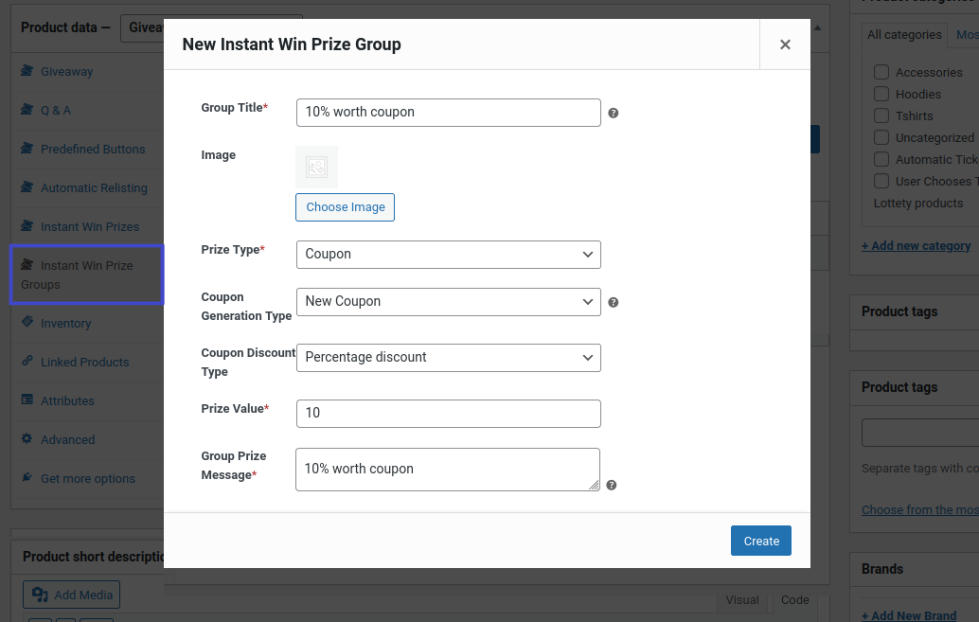
Task: Click the Add new category link
Action: (916, 246)
